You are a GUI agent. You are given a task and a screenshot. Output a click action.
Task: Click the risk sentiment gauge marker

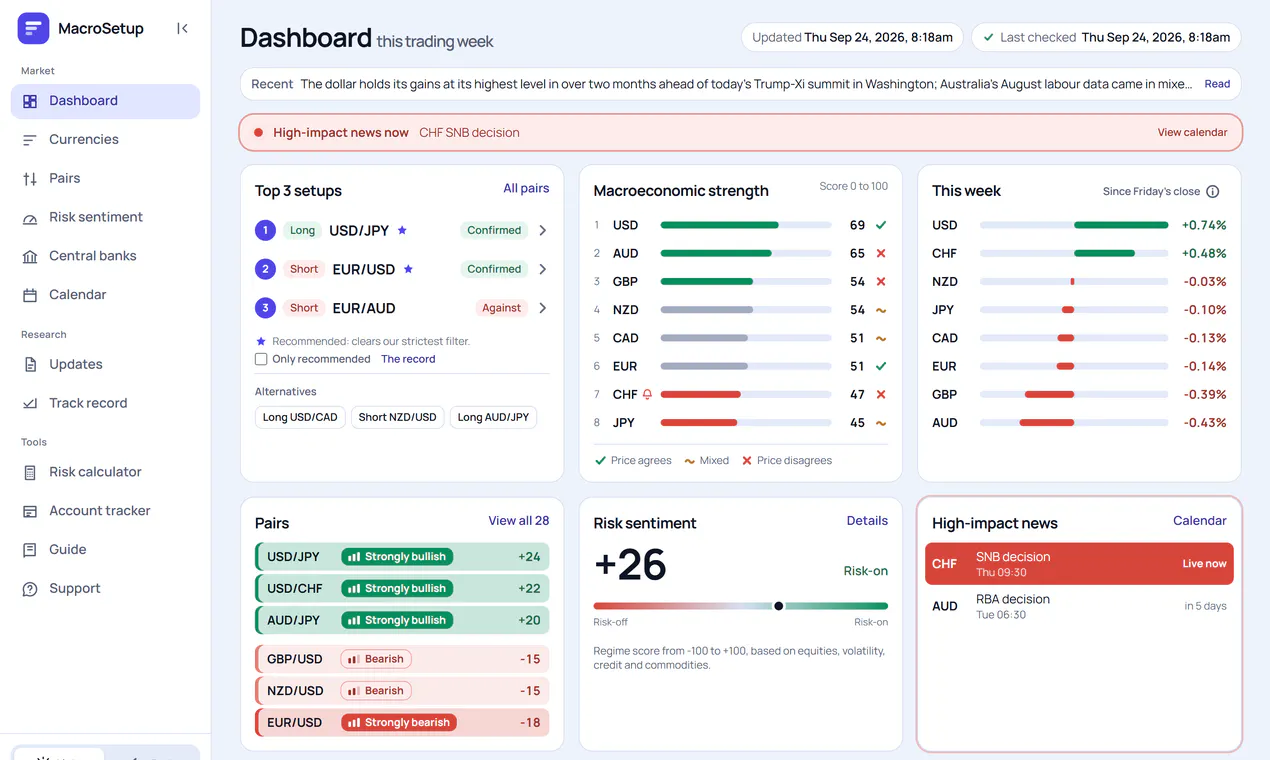coord(779,606)
